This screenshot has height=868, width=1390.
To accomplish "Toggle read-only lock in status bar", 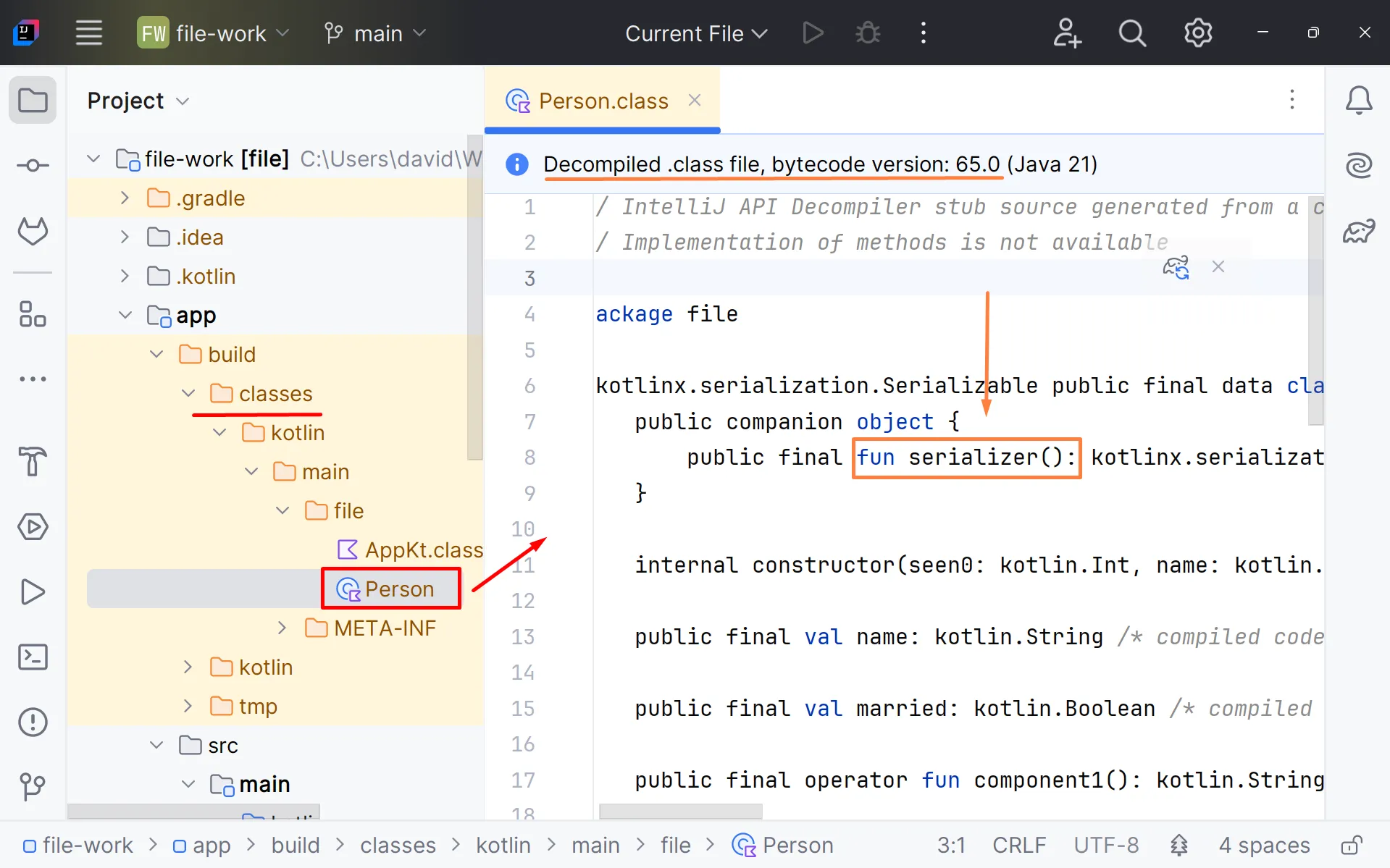I will point(1352,845).
